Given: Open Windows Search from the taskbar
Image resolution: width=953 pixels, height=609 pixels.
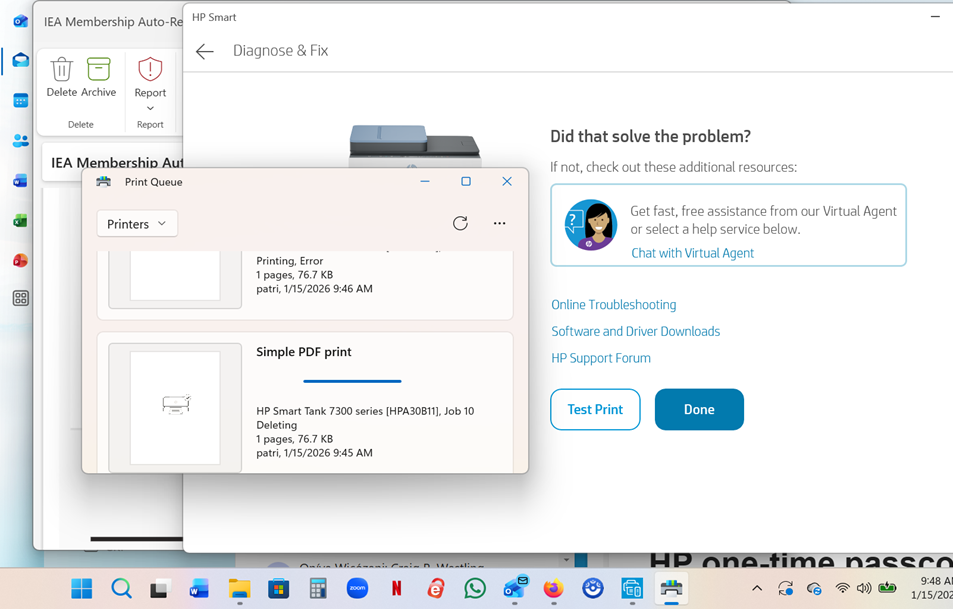Looking at the screenshot, I should tap(121, 588).
